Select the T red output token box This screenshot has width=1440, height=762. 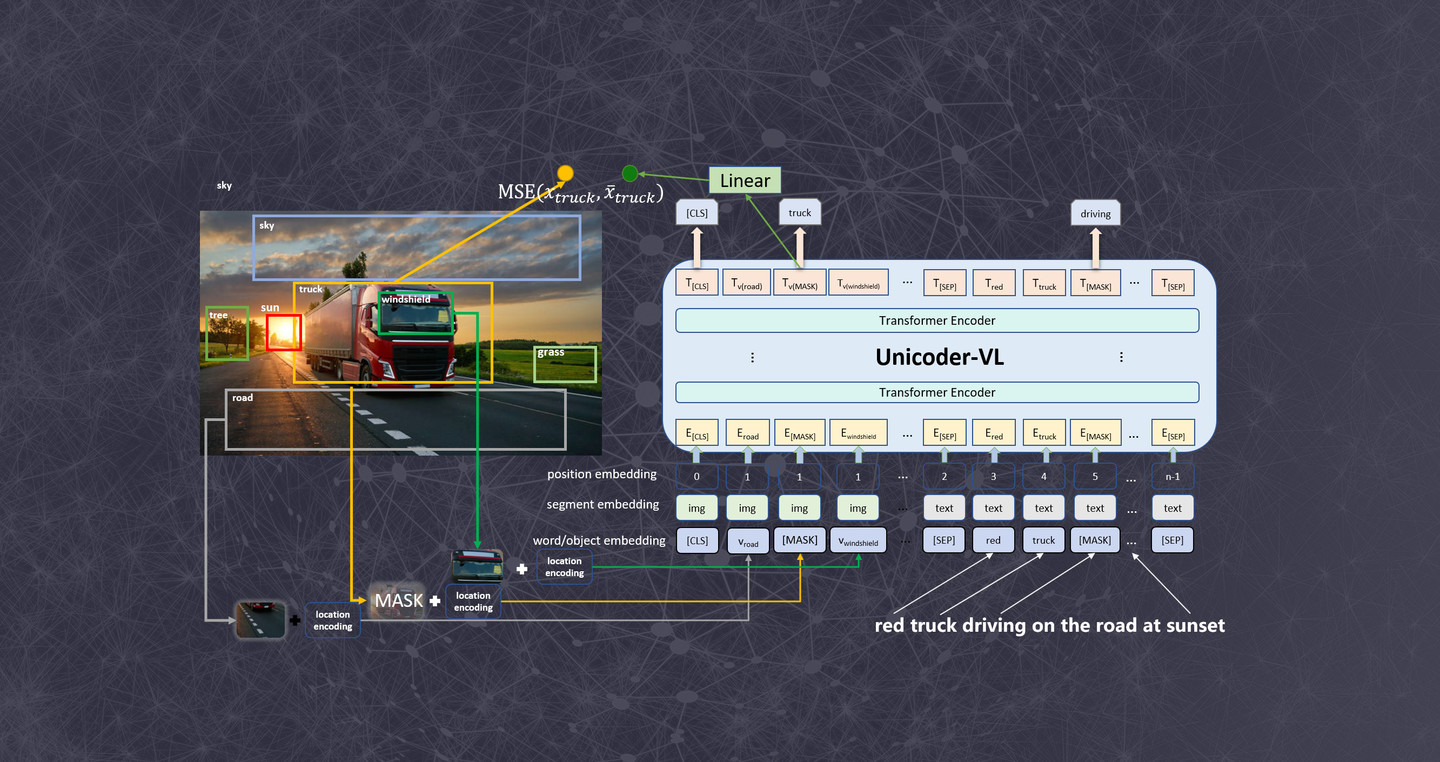coord(993,285)
